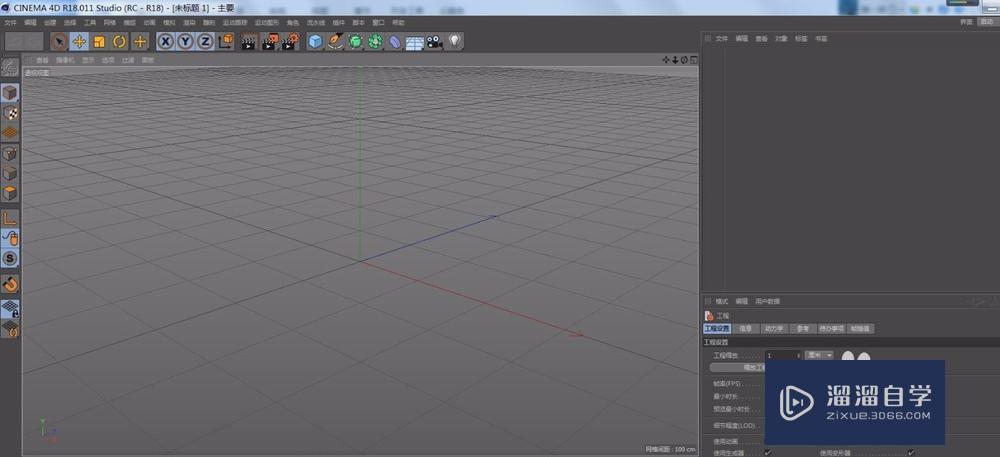Toggle Enable Axis L-shaped icon
Image resolution: width=1000 pixels, height=457 pixels.
coord(10,218)
